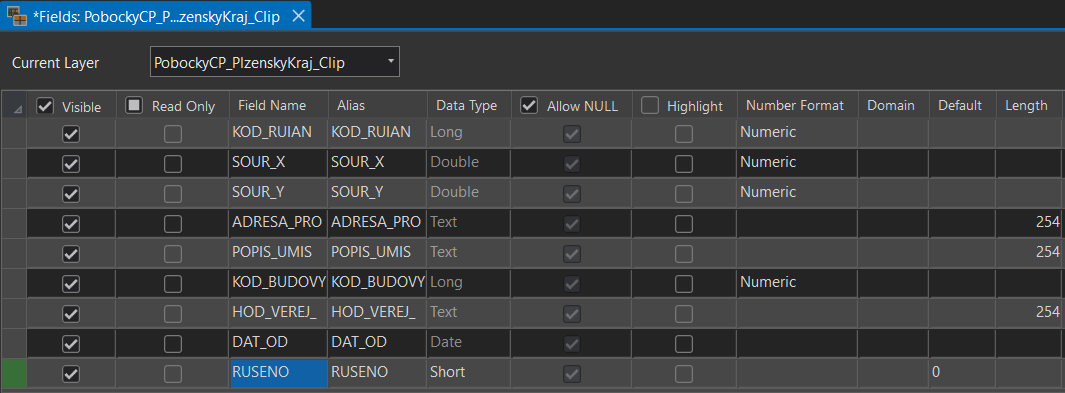Click the Field Name column header
The image size is (1065, 393).
[278, 105]
